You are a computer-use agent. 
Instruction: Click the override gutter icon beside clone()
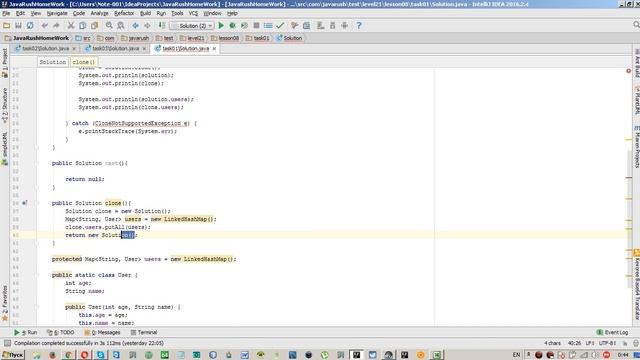pyautogui.click(x=24, y=203)
